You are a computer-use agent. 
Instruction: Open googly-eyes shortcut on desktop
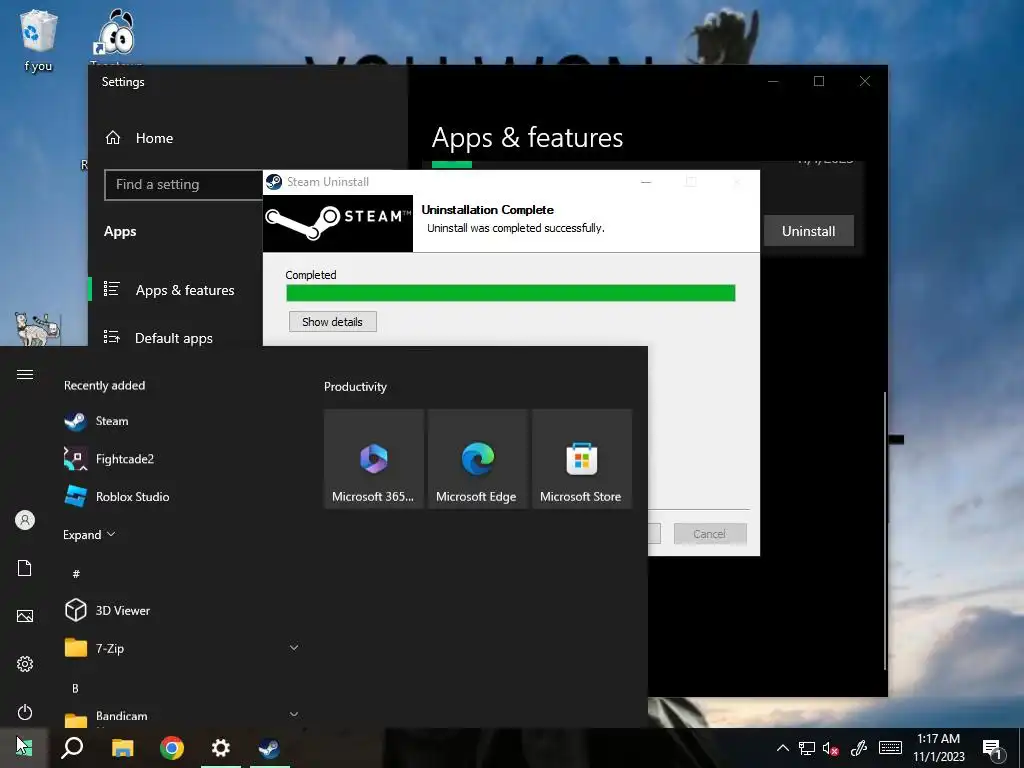point(116,36)
